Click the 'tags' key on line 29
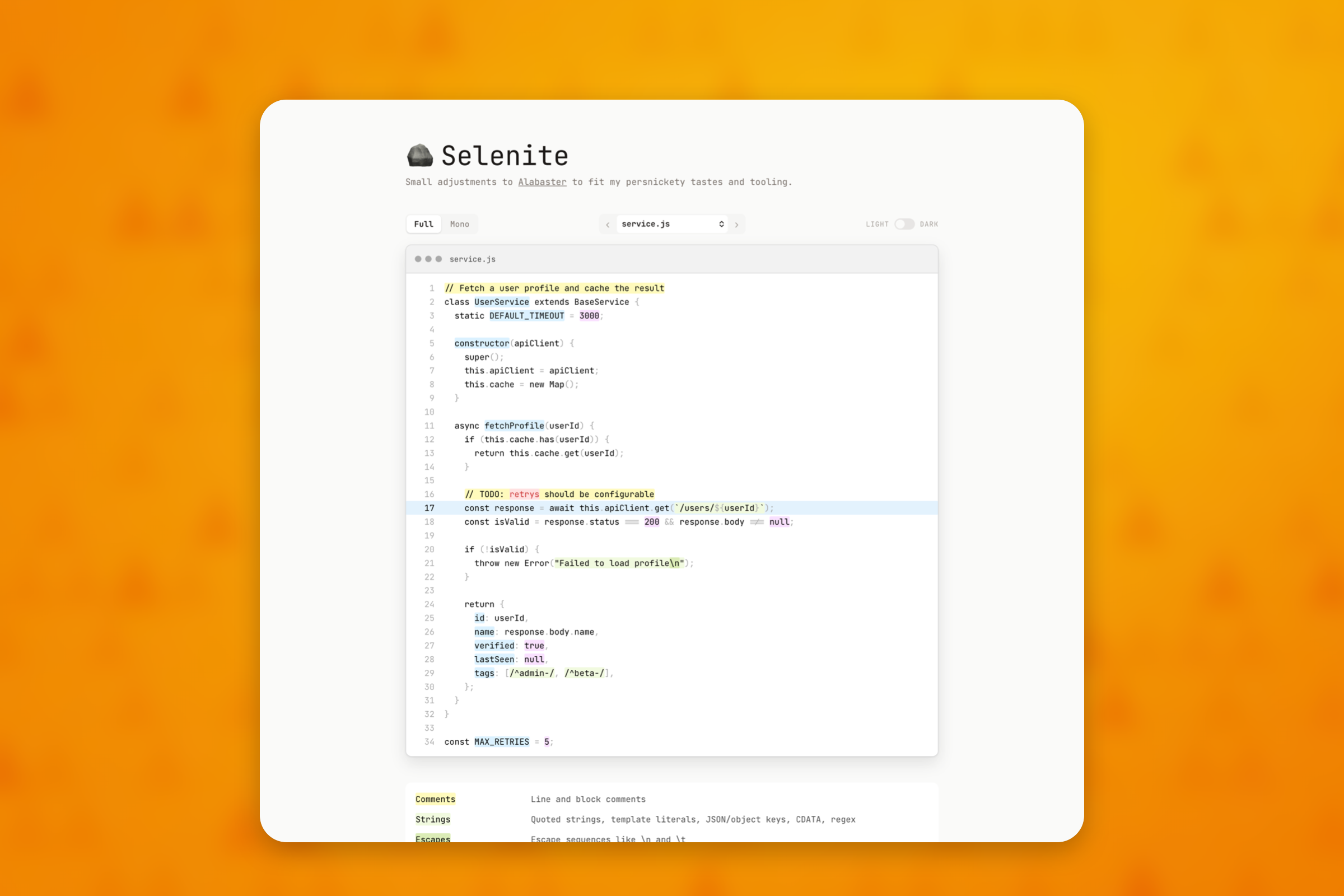Viewport: 1344px width, 896px height. pyautogui.click(x=484, y=673)
